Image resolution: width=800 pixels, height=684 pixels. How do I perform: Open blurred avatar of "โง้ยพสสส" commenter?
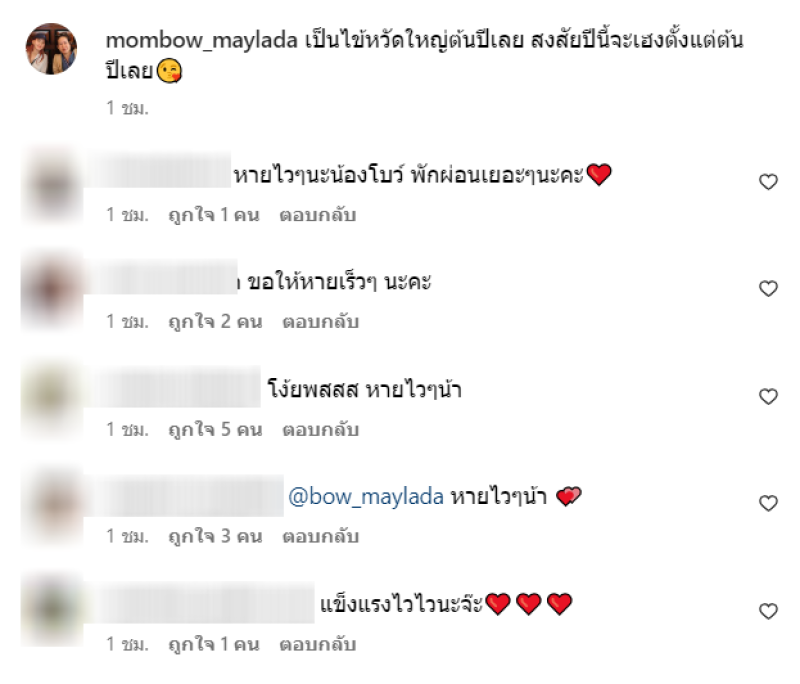click(52, 396)
